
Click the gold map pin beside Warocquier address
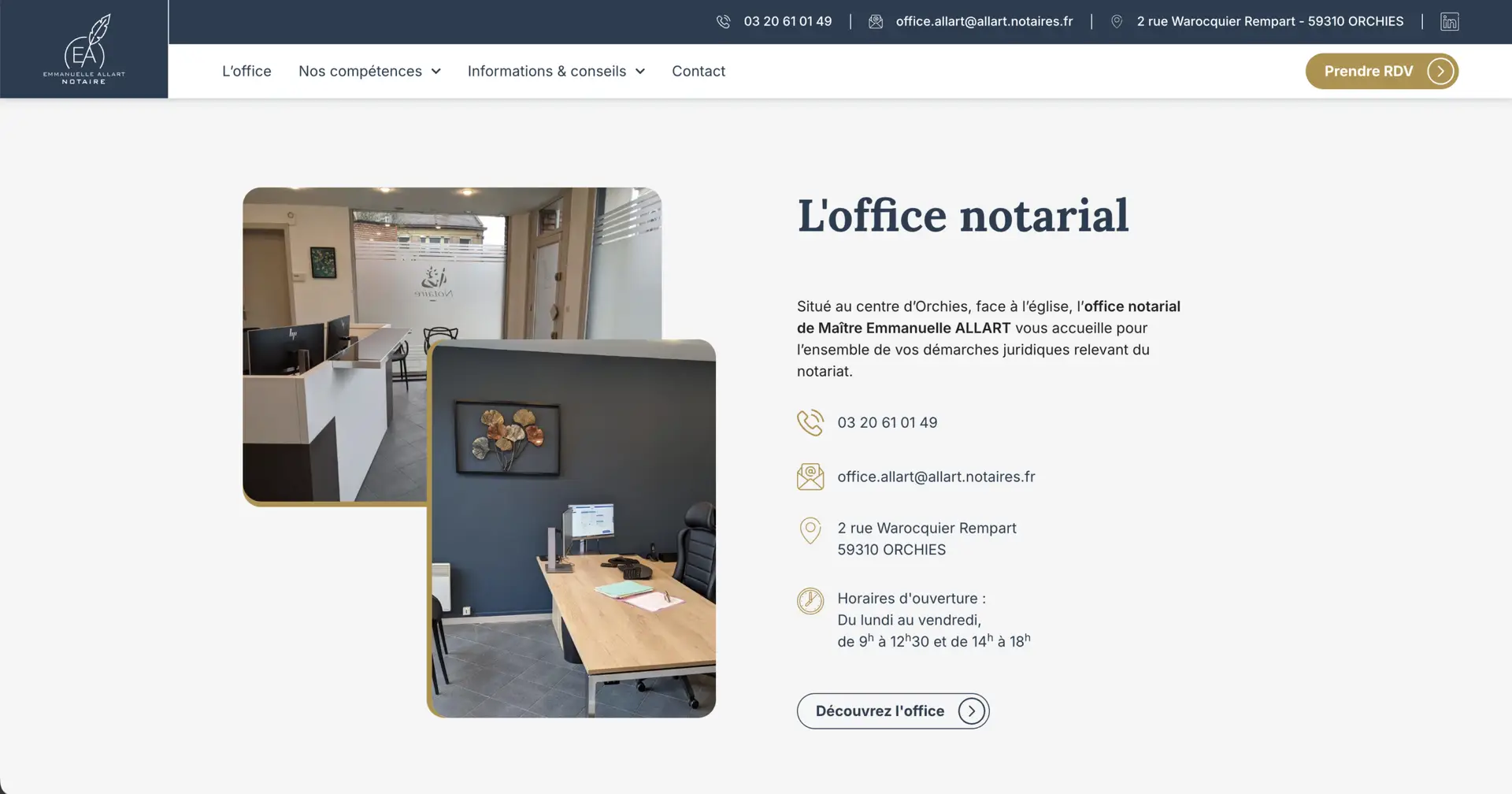point(810,531)
